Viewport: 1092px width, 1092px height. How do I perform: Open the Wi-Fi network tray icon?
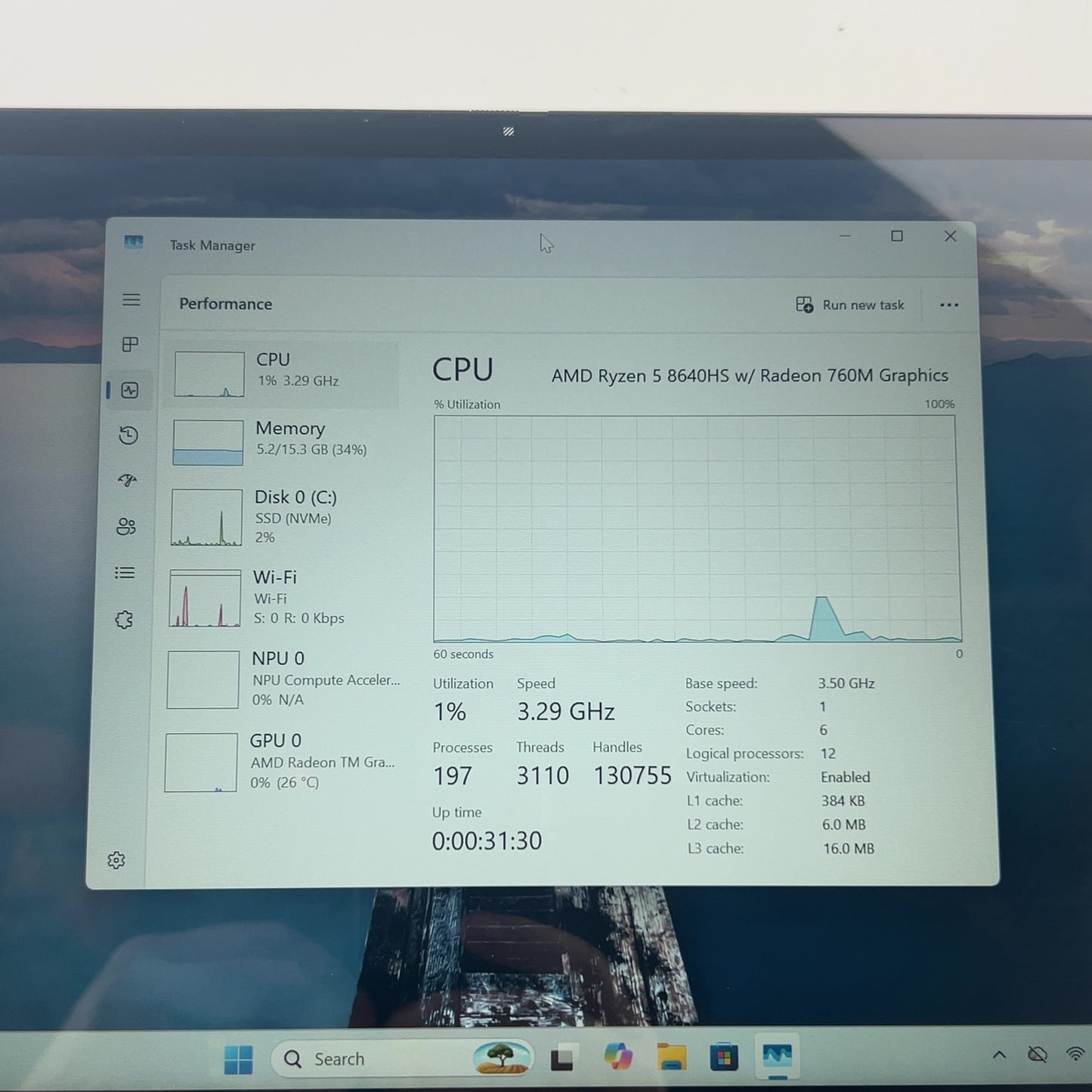click(1075, 1053)
